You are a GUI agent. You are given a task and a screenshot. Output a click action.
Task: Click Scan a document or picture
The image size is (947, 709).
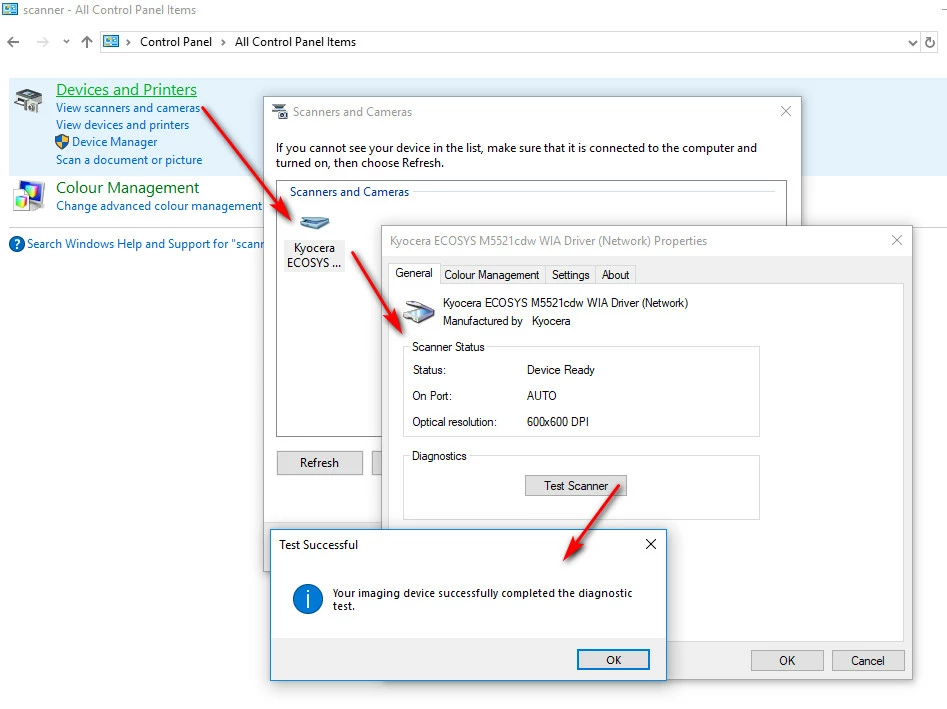point(129,159)
